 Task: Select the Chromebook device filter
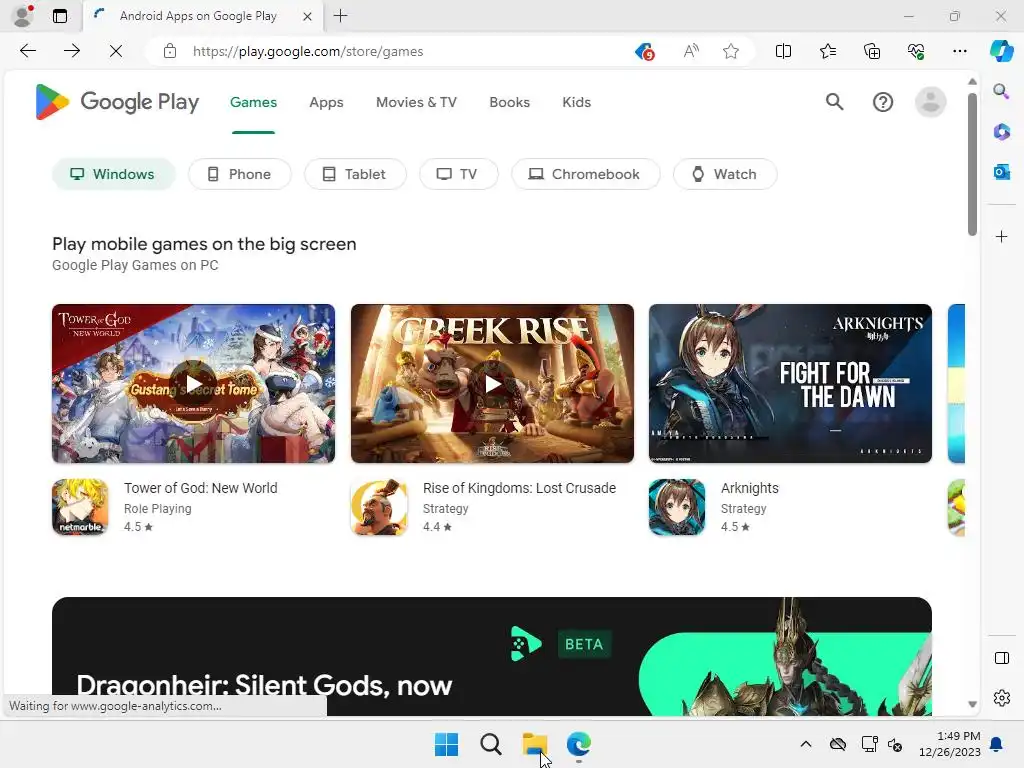585,174
